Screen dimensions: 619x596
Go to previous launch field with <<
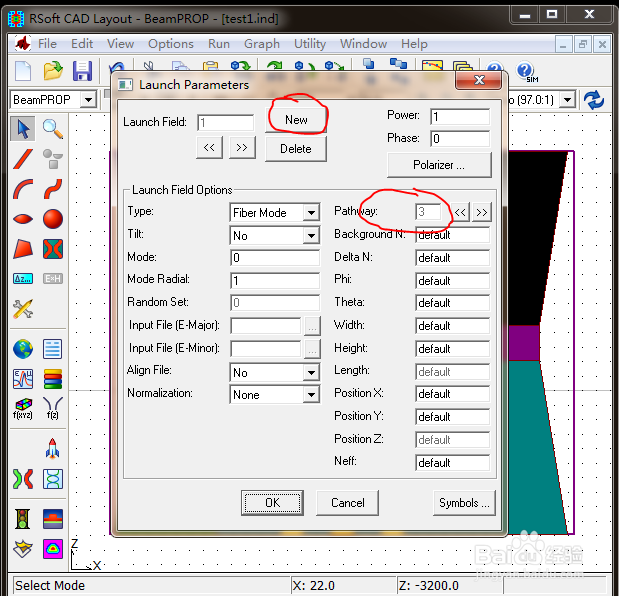[209, 148]
